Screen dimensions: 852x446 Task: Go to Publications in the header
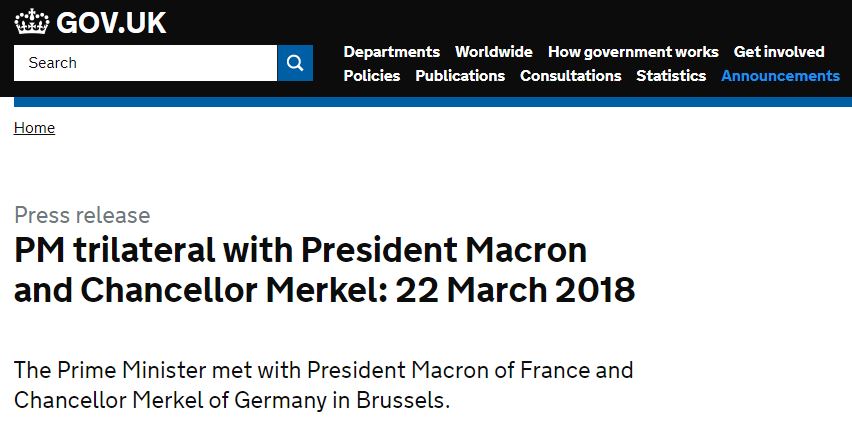pos(460,76)
